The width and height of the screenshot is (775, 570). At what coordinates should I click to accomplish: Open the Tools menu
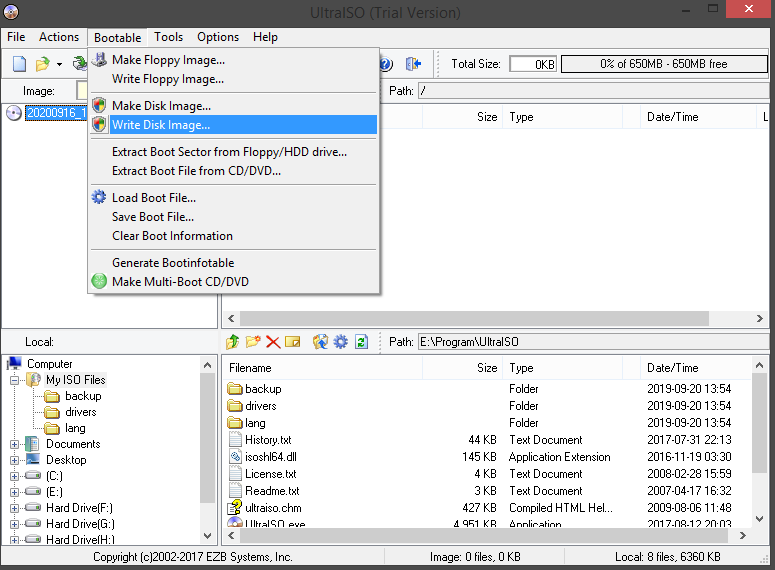pyautogui.click(x=169, y=37)
